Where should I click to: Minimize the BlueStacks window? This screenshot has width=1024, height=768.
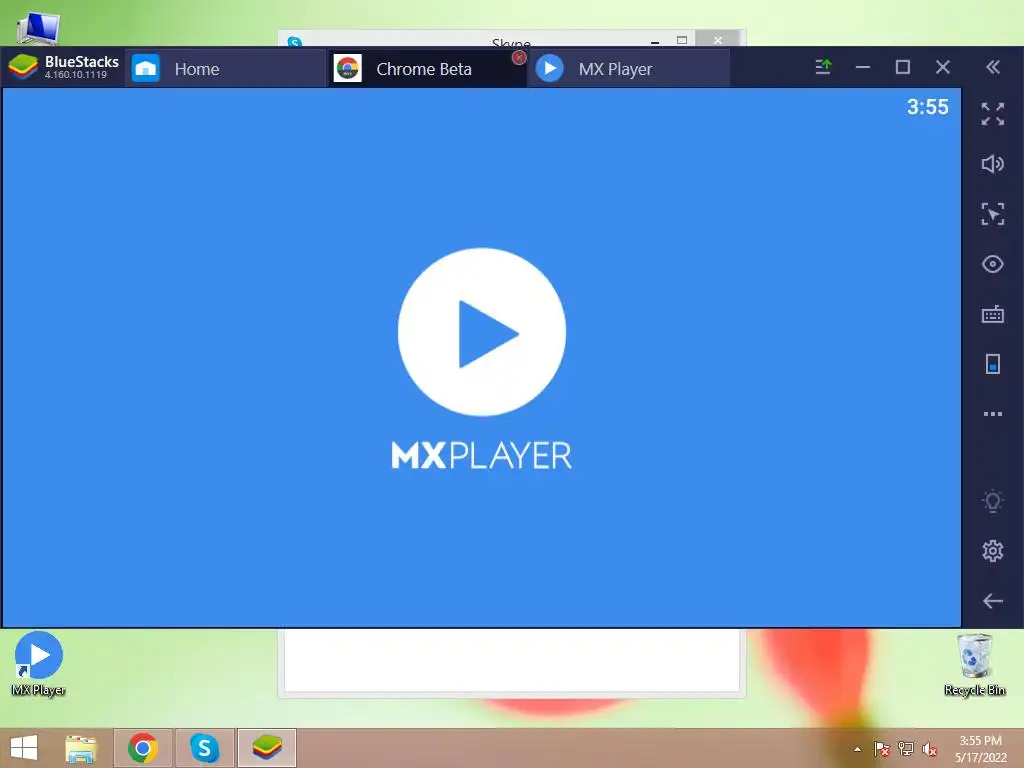pos(863,67)
